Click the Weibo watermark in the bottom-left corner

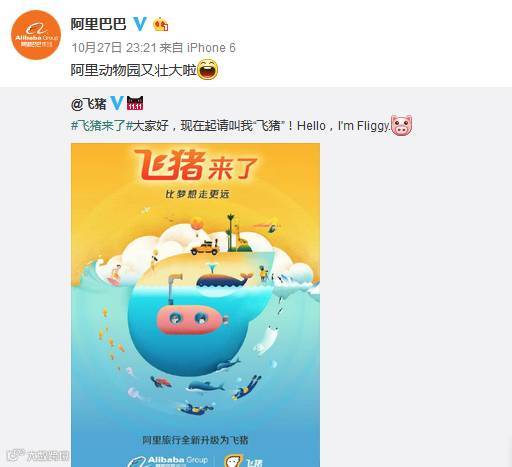[37, 456]
